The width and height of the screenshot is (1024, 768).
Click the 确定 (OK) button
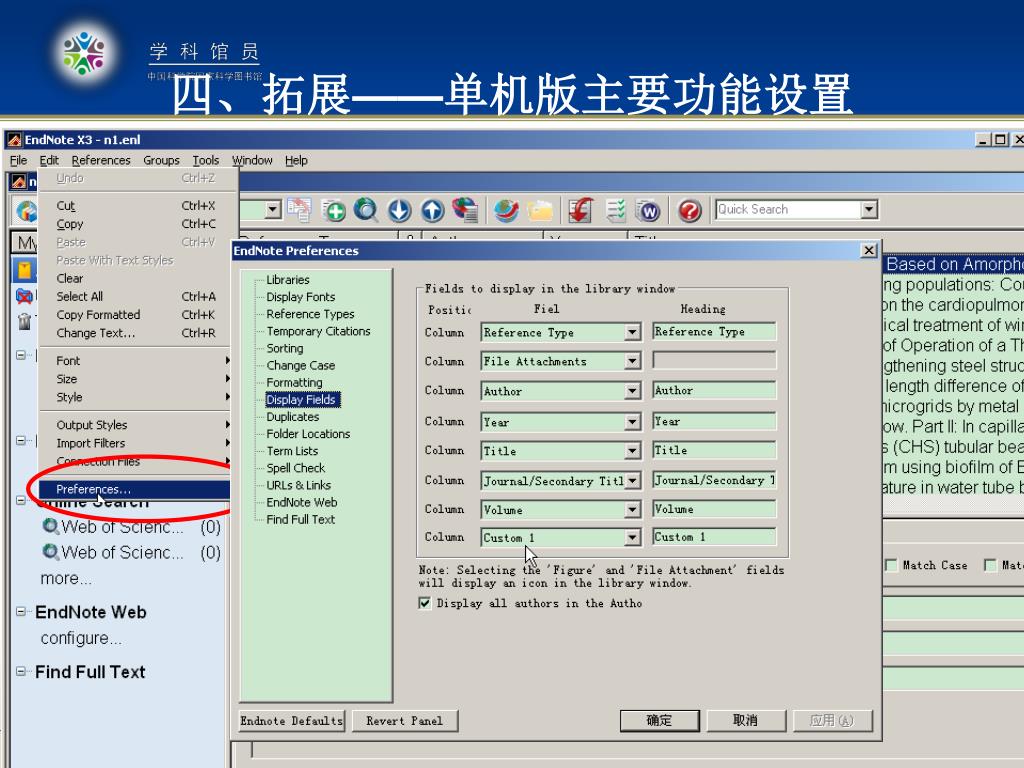[660, 720]
